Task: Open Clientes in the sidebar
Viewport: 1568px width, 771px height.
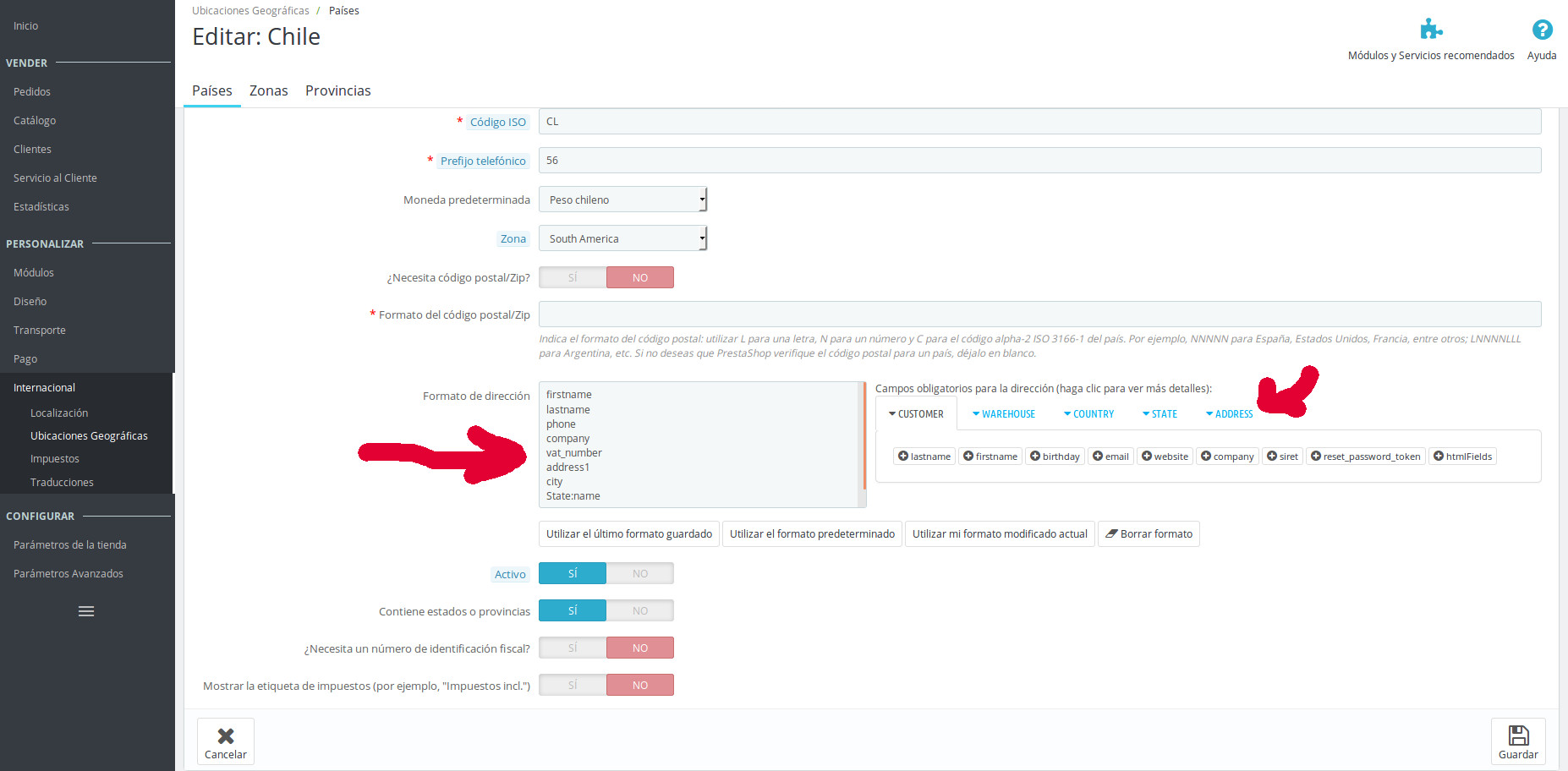Action: tap(32, 149)
